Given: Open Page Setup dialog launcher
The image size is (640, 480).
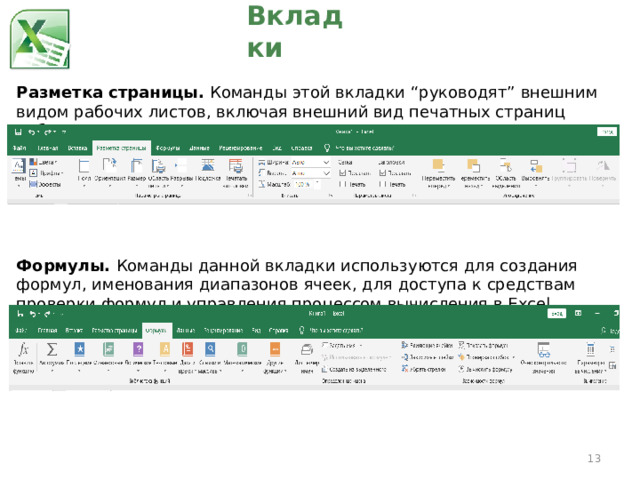Looking at the screenshot, I should pyautogui.click(x=249, y=196).
